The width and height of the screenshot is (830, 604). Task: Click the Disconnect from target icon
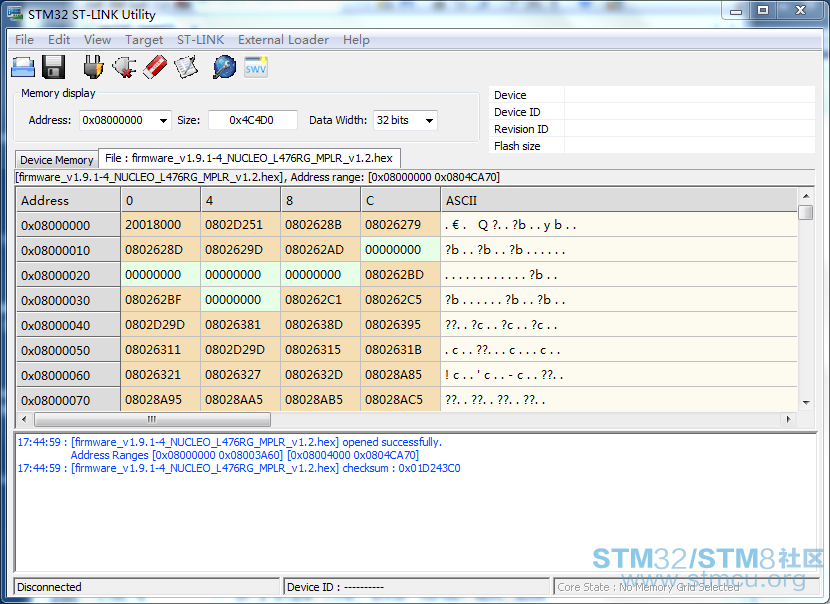tap(124, 67)
